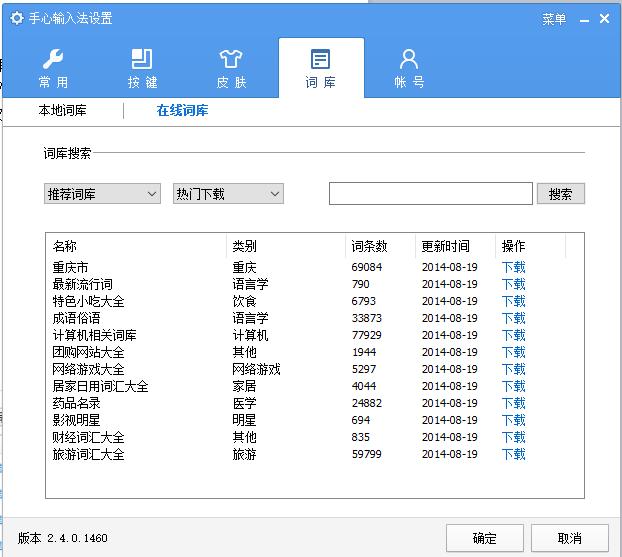Open the 帐号 account person icon tab

pos(409,68)
